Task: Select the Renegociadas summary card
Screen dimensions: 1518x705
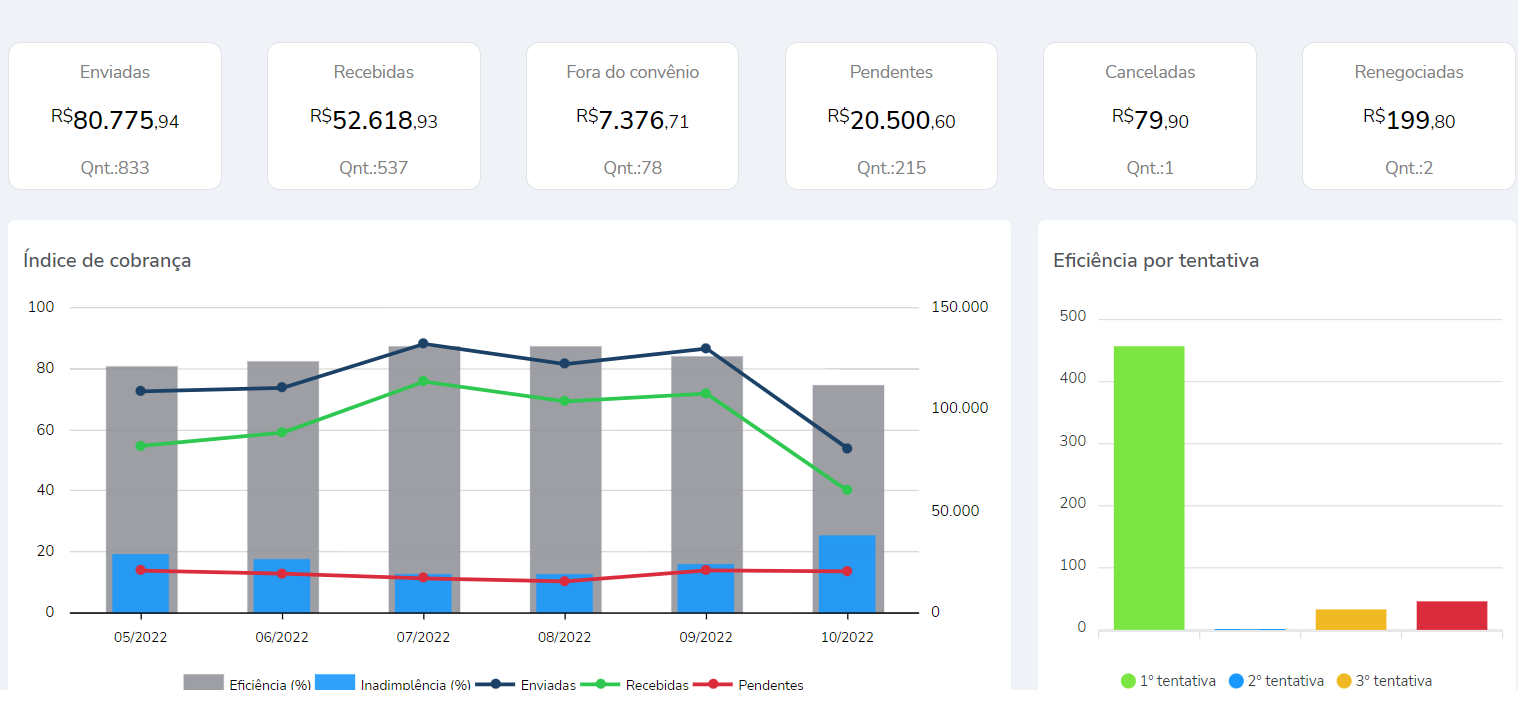Action: pyautogui.click(x=1408, y=116)
